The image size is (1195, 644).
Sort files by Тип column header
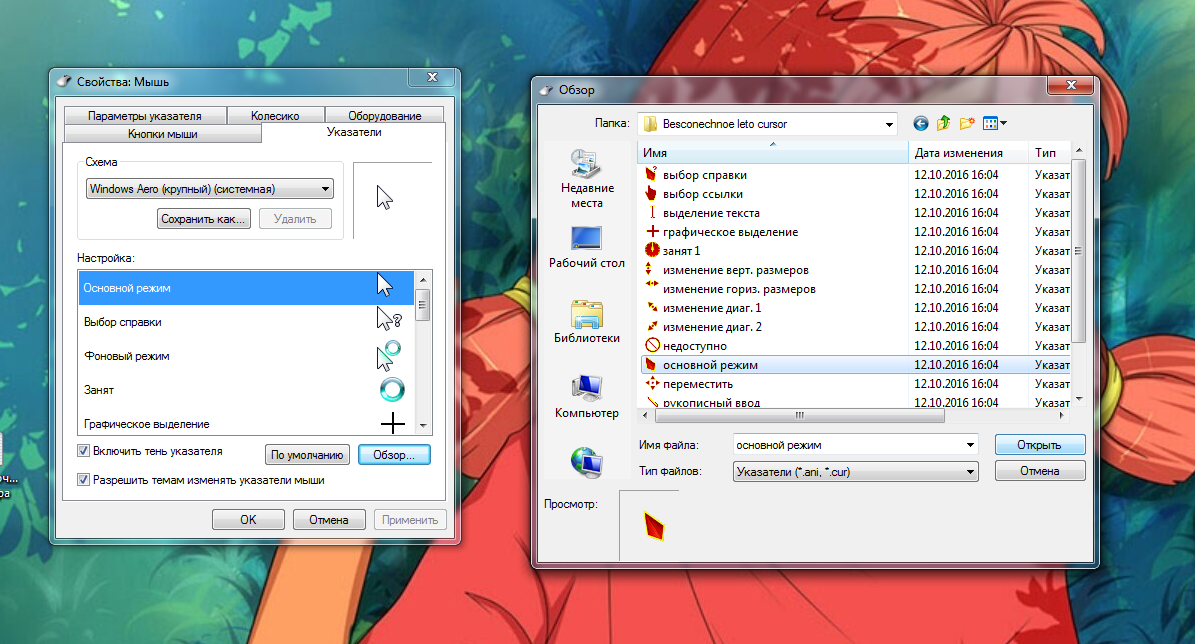[1049, 153]
